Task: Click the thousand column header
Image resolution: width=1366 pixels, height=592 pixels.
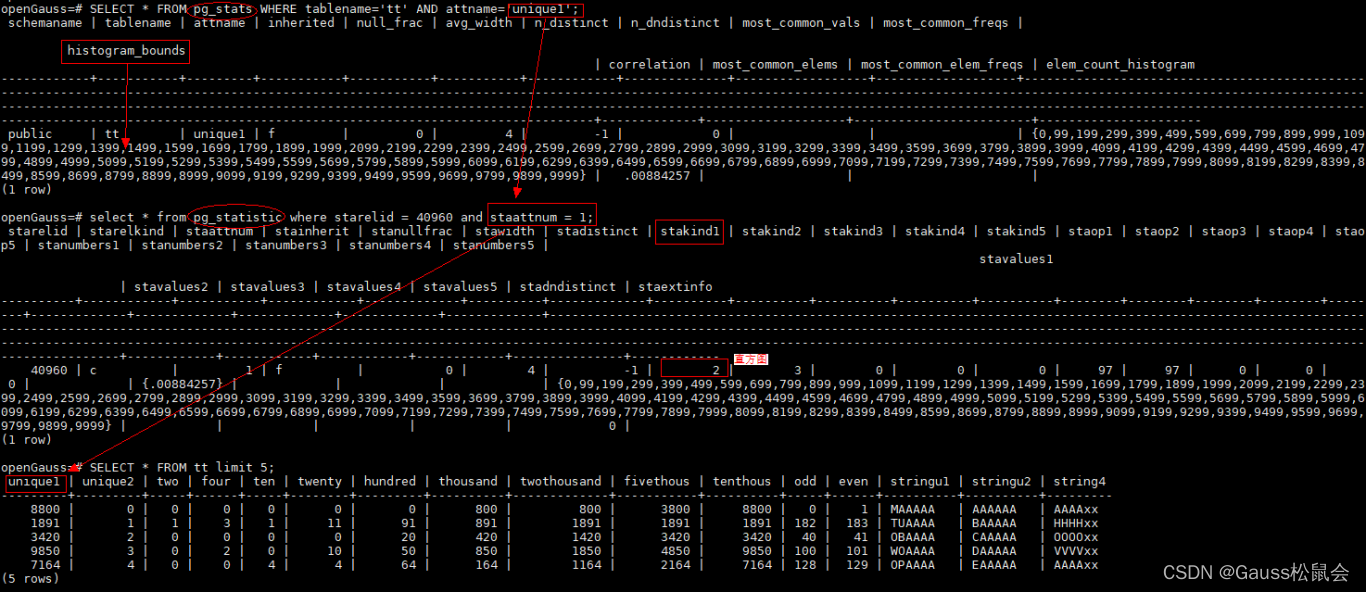Action: pos(468,482)
